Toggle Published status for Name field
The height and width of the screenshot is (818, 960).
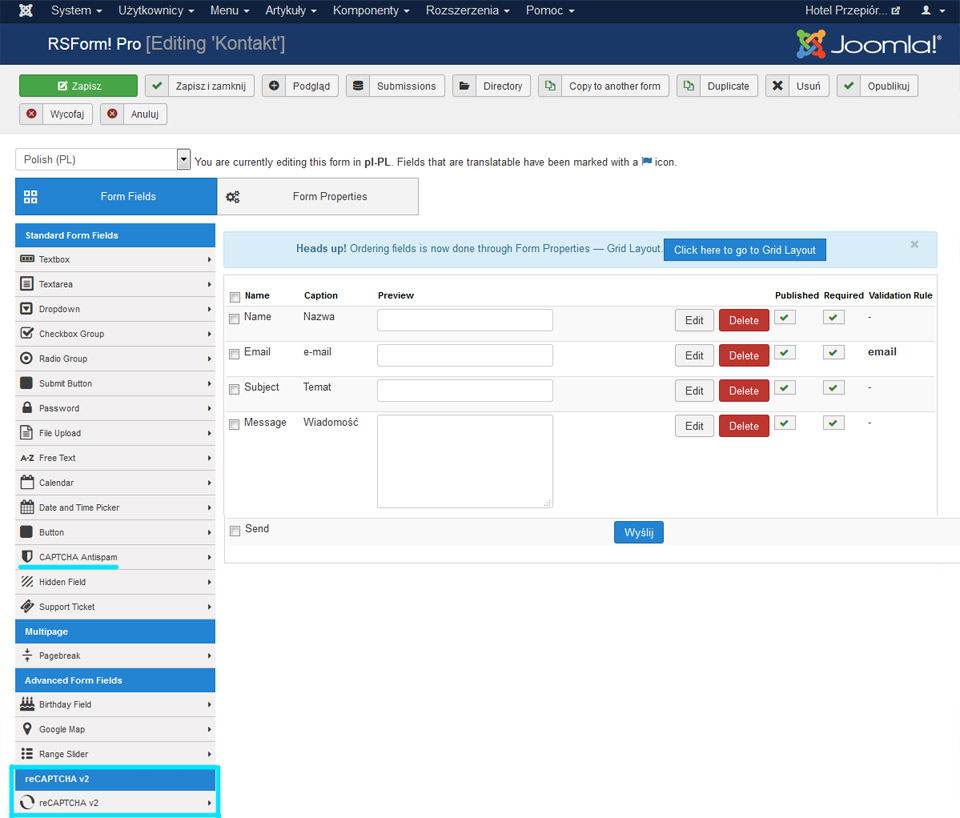click(x=784, y=317)
